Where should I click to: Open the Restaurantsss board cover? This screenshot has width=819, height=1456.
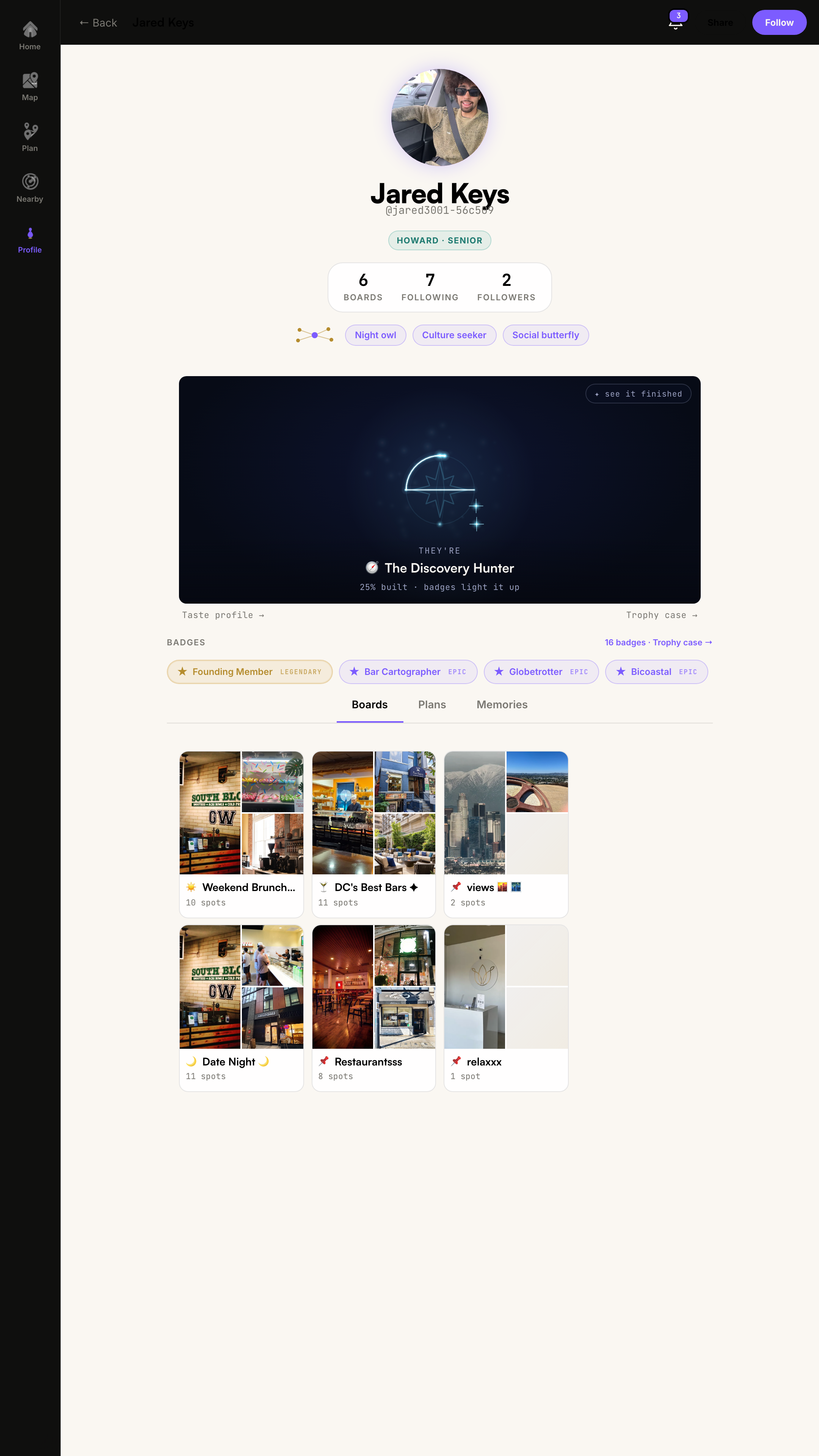(x=373, y=987)
